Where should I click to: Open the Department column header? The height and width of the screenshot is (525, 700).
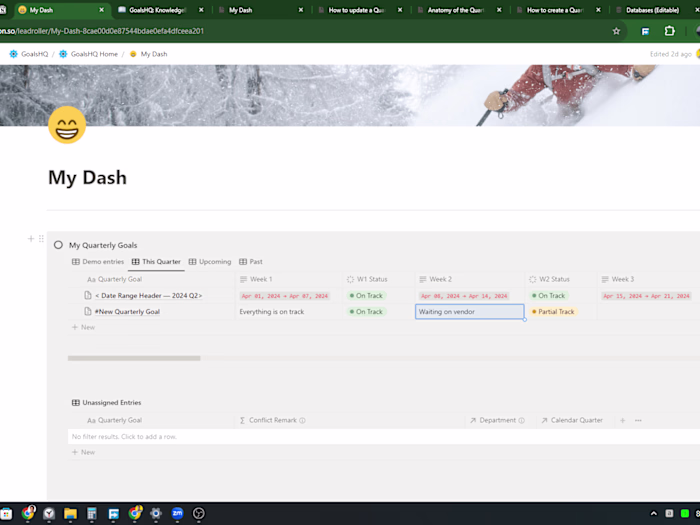coord(500,420)
